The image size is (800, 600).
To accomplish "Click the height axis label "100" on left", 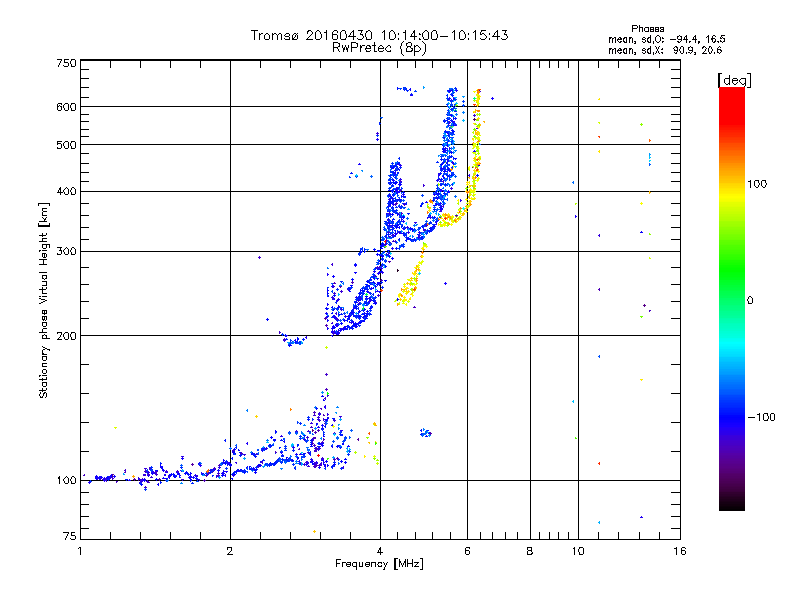I will tap(66, 481).
